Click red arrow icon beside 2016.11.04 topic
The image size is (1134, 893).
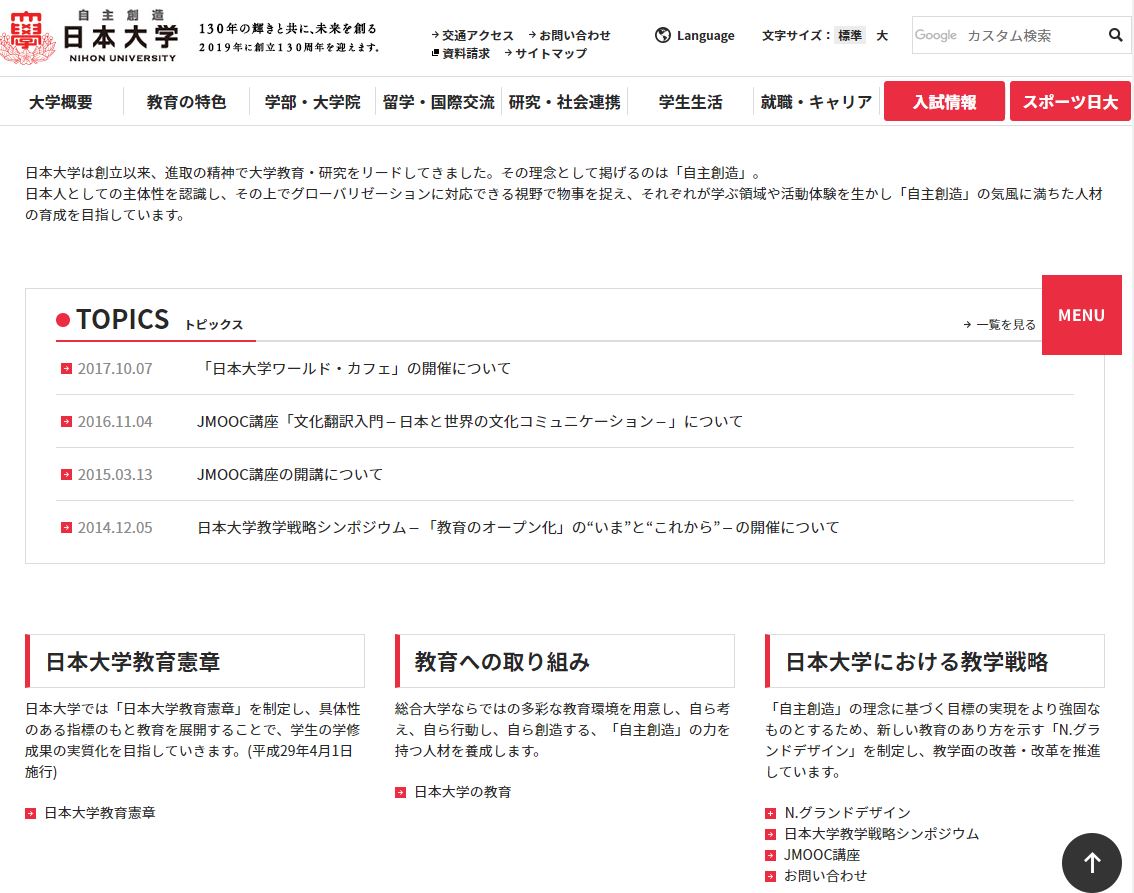point(67,422)
